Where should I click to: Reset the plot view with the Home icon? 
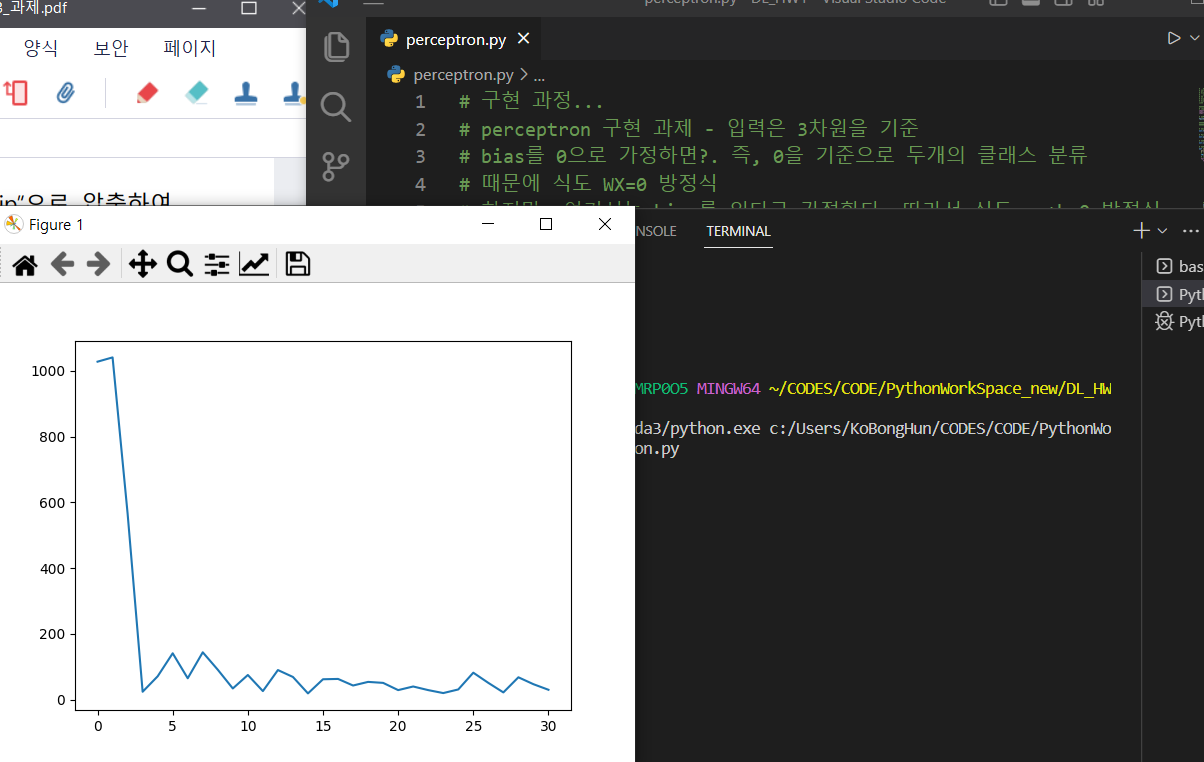(24, 263)
